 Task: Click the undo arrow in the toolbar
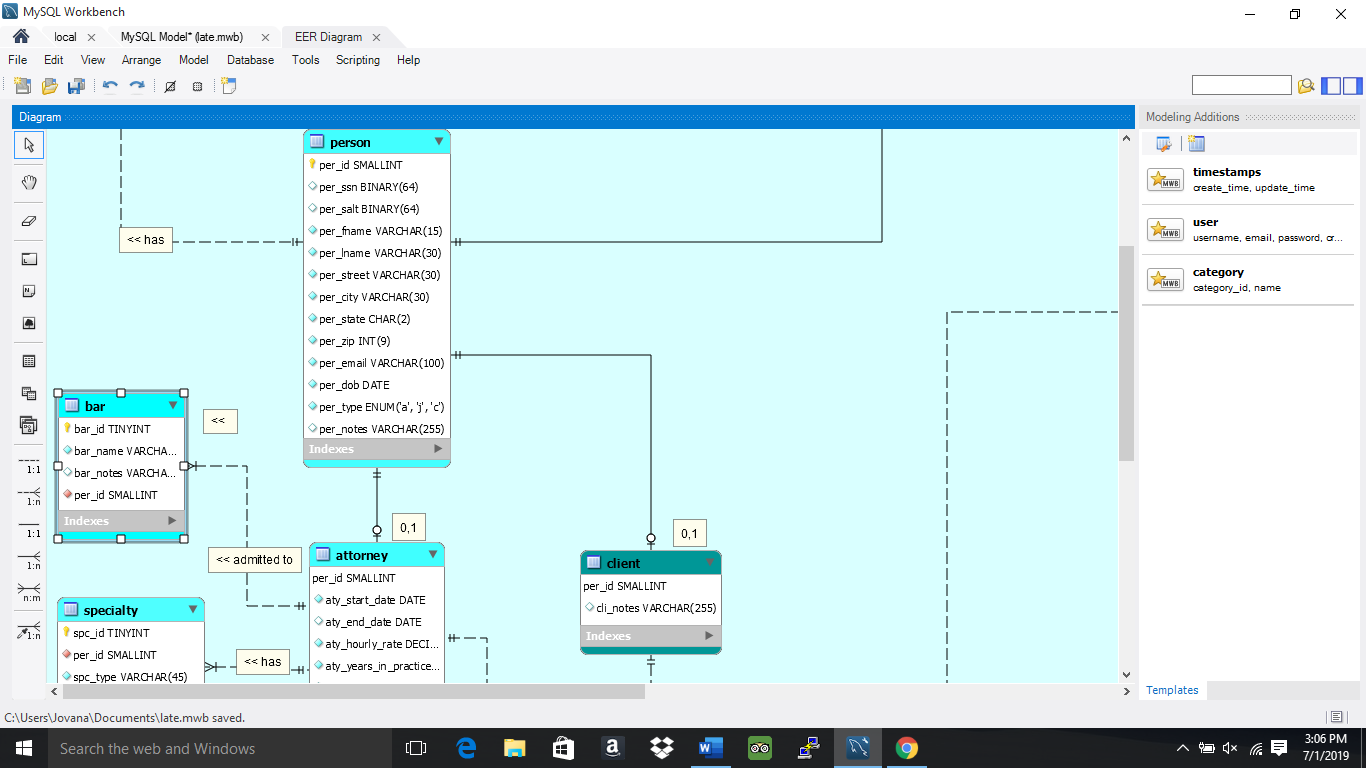pyautogui.click(x=110, y=86)
